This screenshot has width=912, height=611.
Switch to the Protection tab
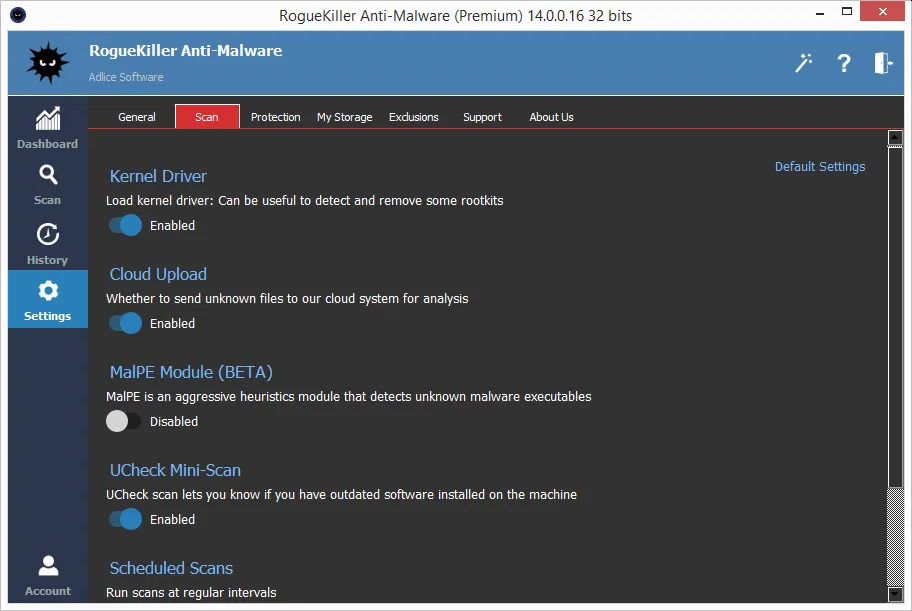275,117
